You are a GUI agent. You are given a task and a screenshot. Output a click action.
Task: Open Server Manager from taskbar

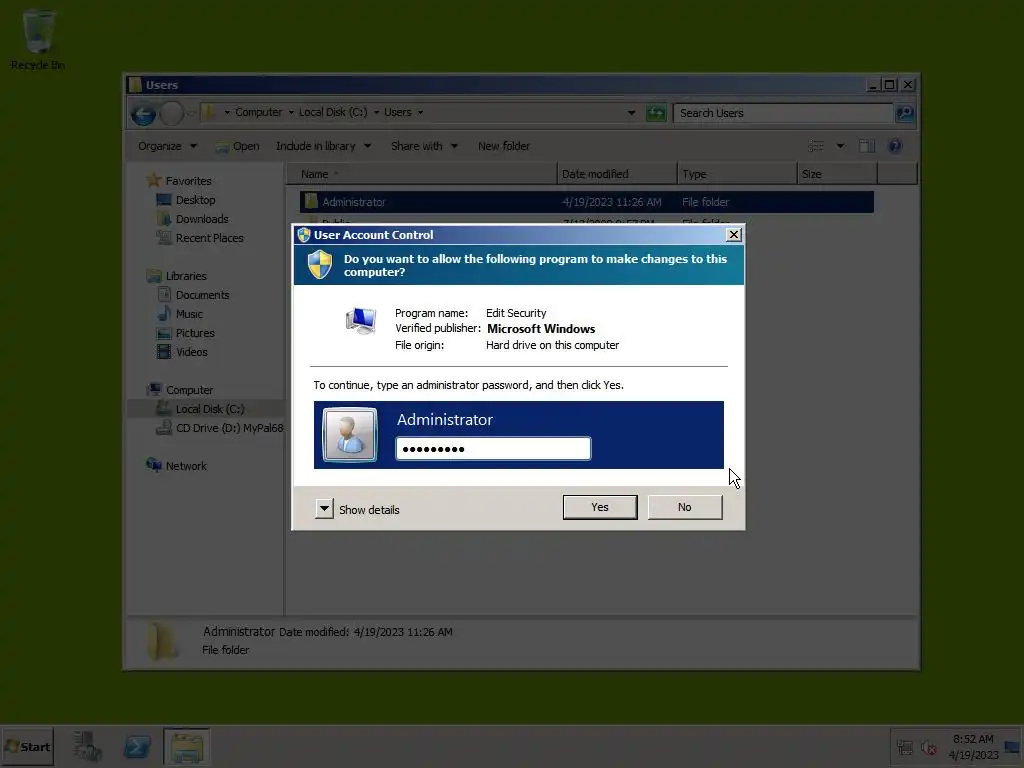pyautogui.click(x=87, y=746)
